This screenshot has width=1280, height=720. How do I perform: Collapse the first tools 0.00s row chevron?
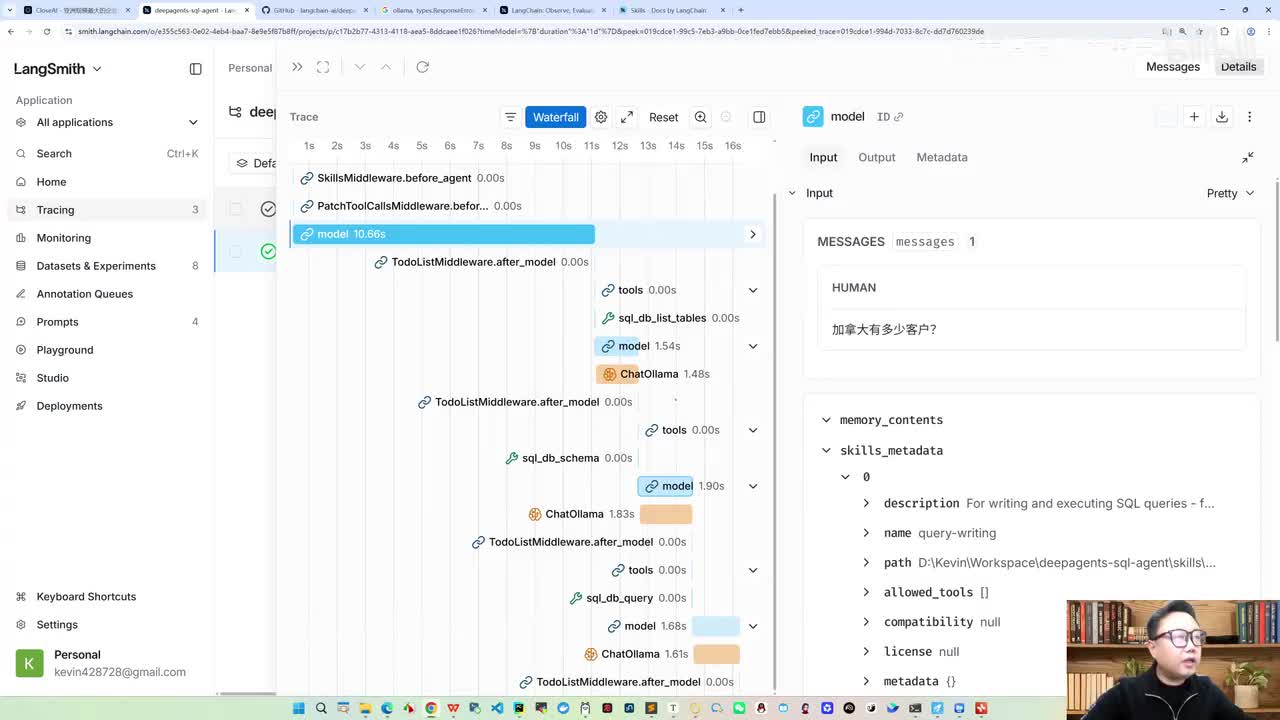tap(753, 290)
